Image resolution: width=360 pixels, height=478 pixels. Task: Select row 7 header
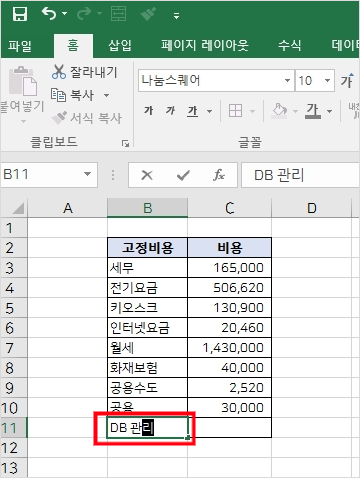pyautogui.click(x=14, y=348)
